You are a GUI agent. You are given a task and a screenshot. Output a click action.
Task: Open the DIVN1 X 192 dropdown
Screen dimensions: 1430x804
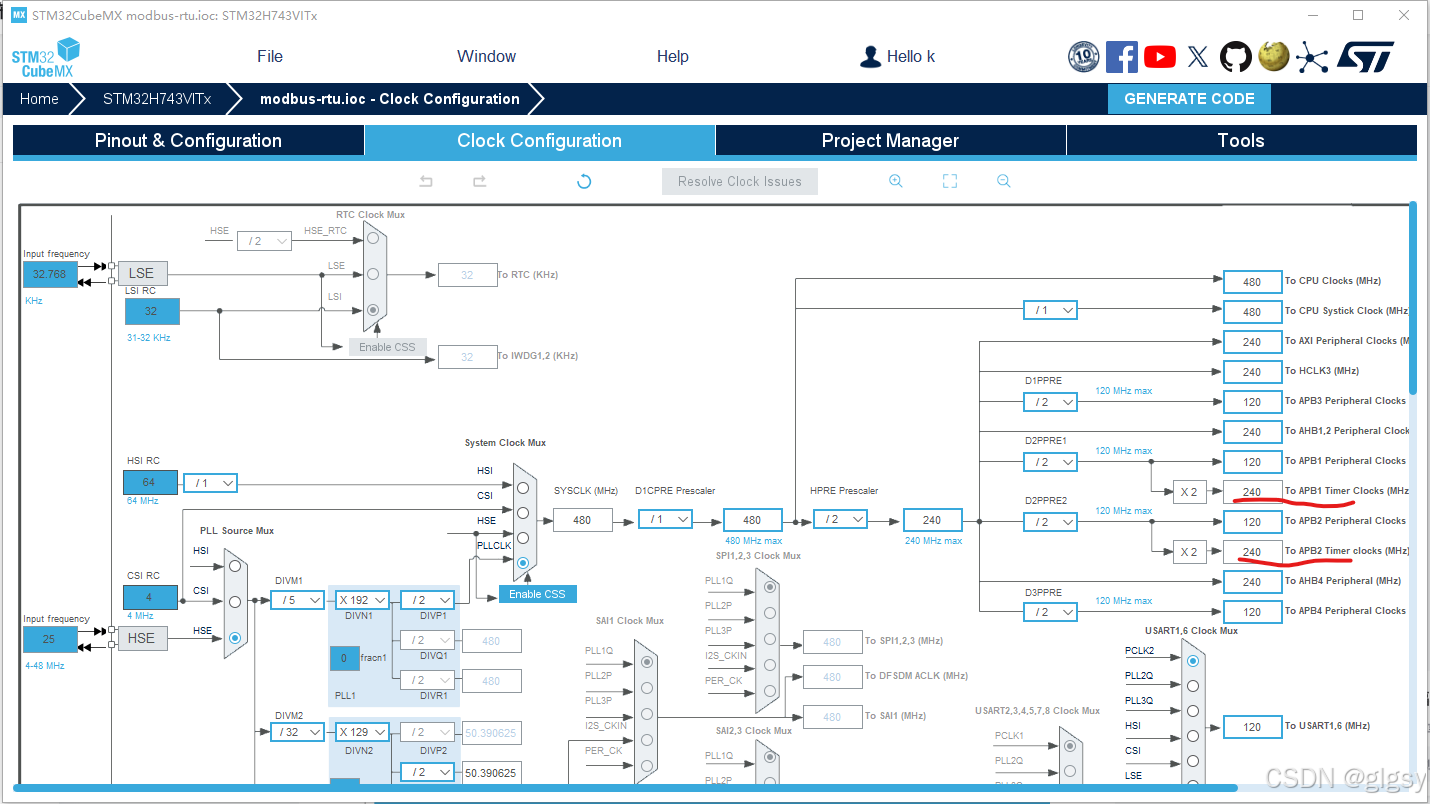click(x=362, y=600)
